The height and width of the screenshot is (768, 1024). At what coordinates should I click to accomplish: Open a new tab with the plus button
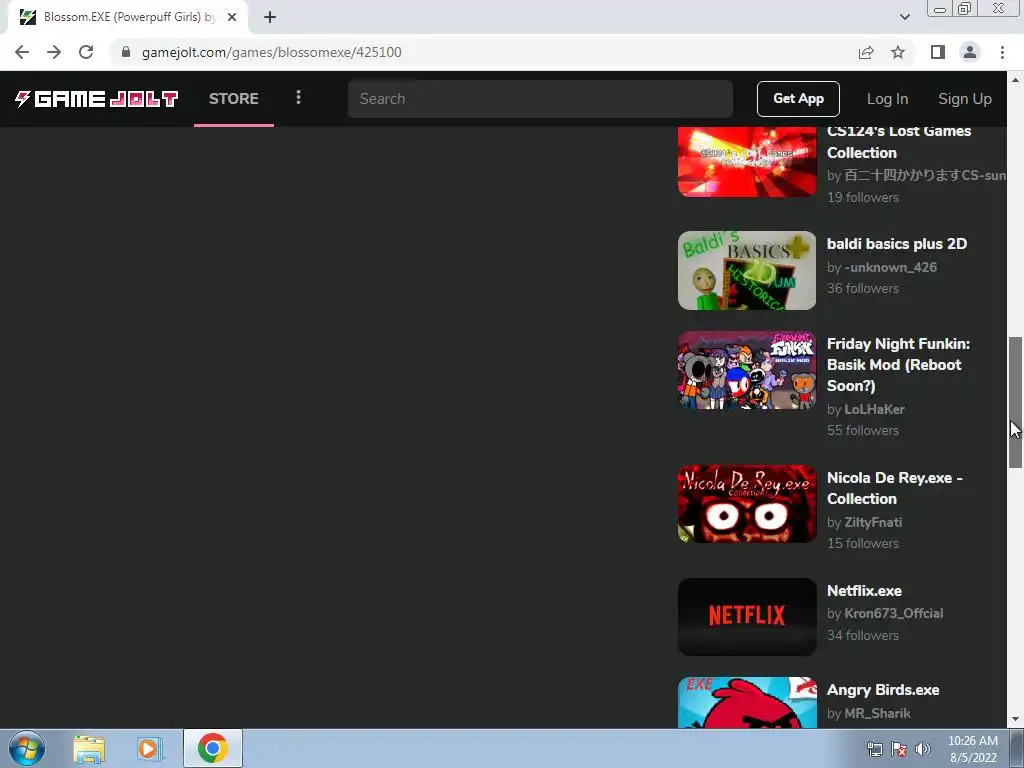tap(270, 17)
